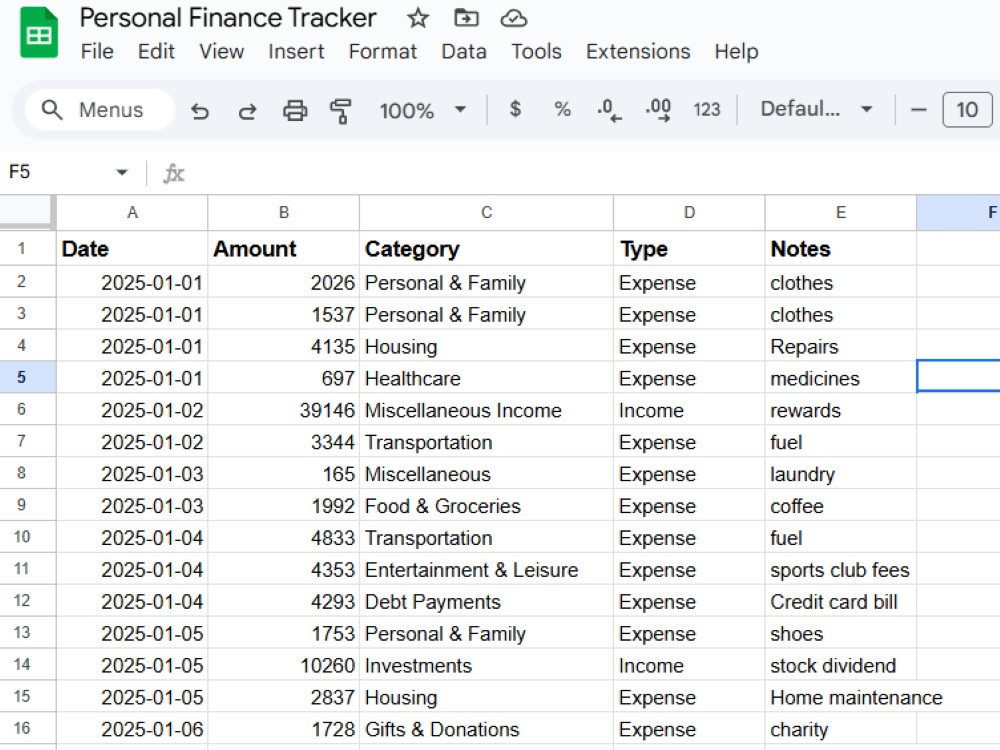Star the Personal Finance Tracker document
The width and height of the screenshot is (1000, 750).
click(x=418, y=18)
